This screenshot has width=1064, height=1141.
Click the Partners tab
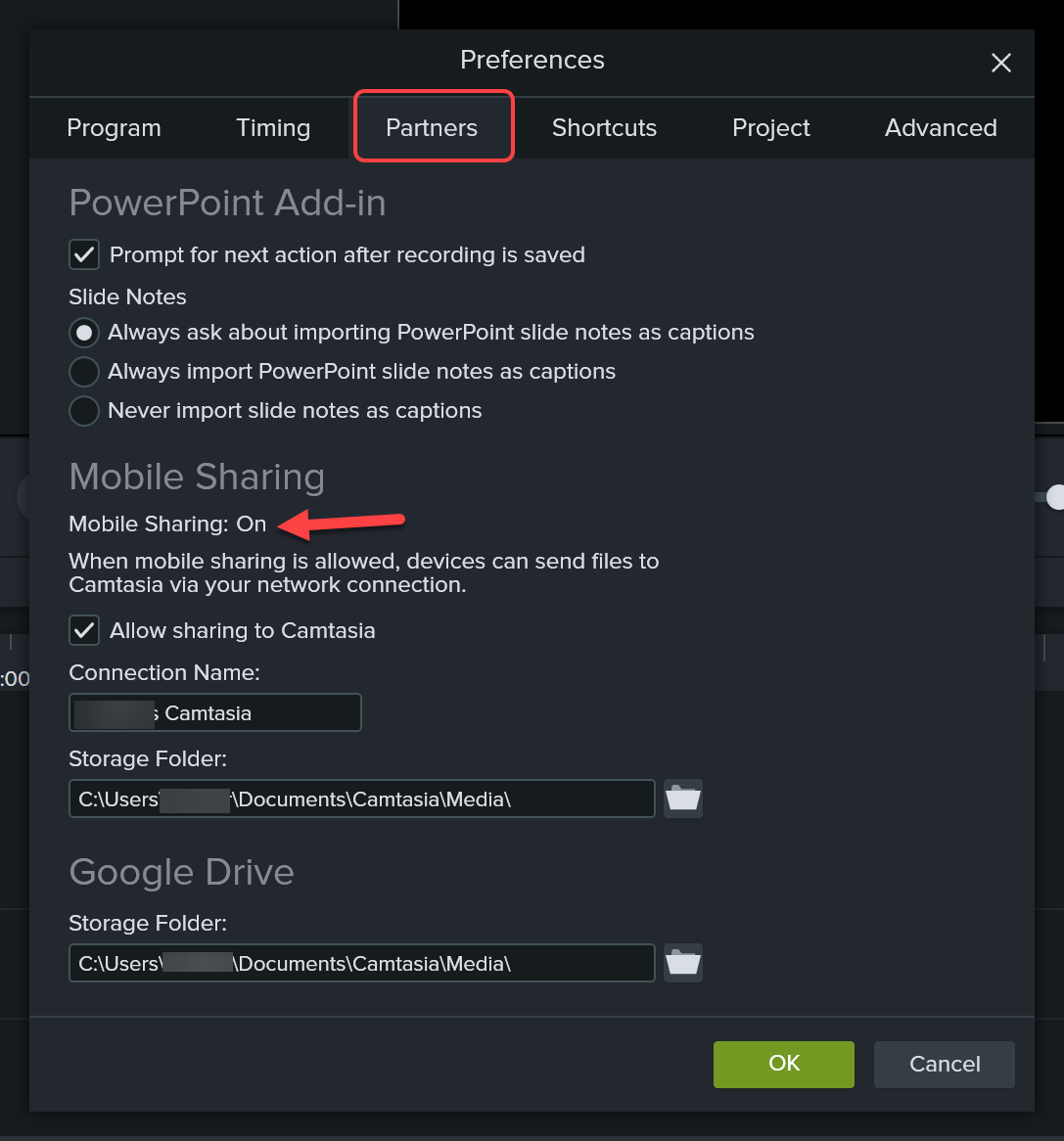432,128
